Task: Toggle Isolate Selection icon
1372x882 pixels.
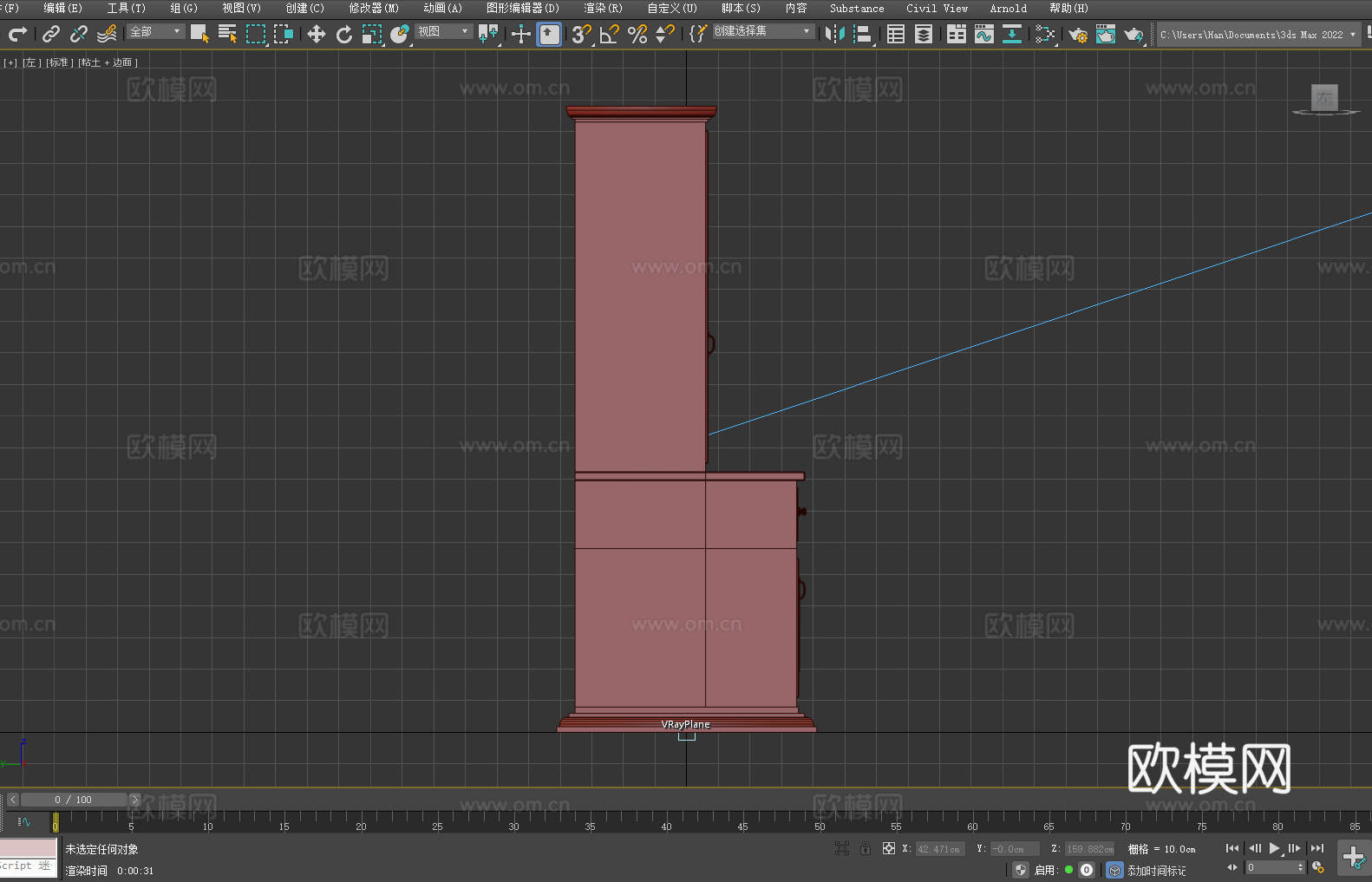Action: tap(842, 848)
